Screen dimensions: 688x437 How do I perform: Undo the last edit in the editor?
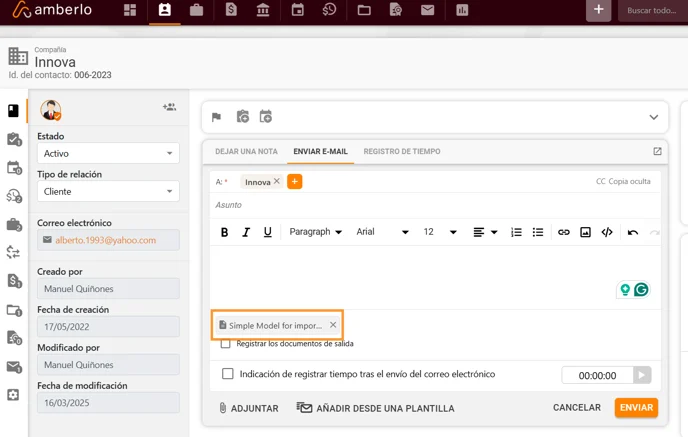point(633,232)
